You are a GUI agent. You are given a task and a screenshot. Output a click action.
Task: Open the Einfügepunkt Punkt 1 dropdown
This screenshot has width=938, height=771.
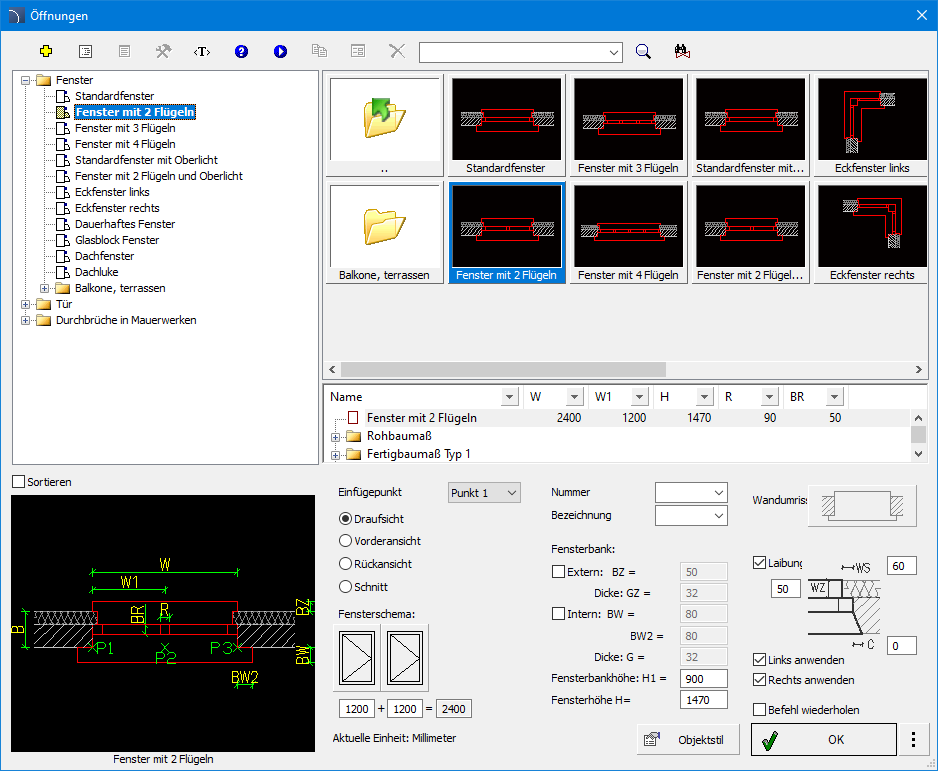coord(484,493)
